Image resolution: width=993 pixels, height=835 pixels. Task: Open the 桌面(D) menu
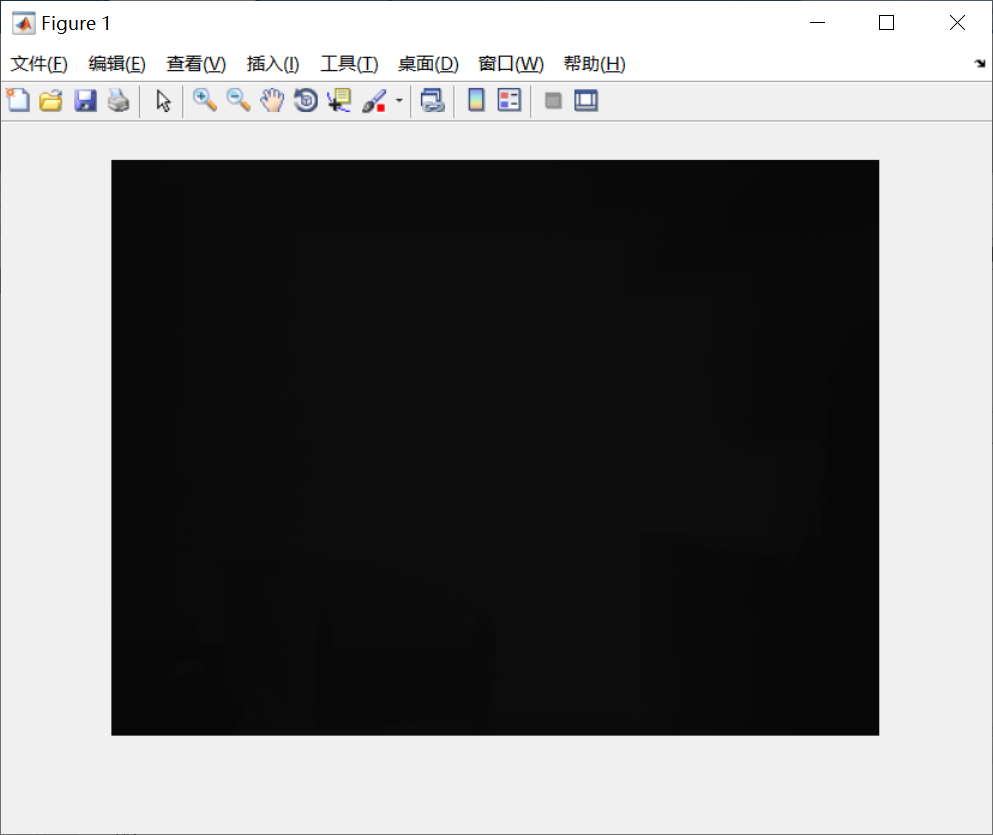(428, 64)
